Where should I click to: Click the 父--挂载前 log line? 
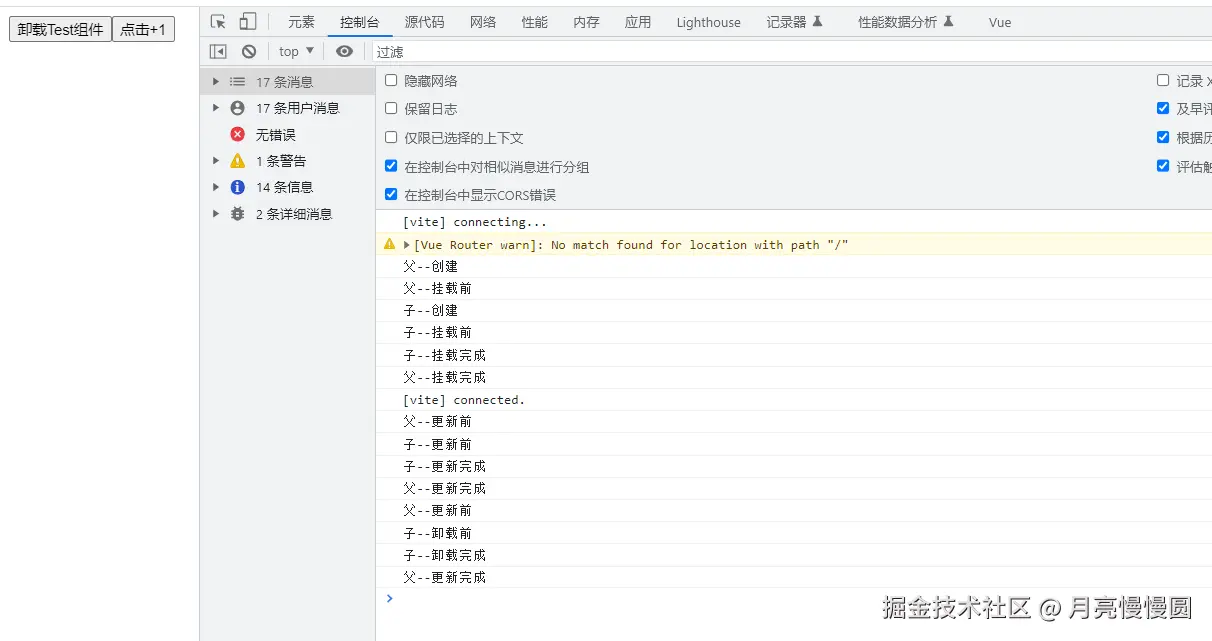pos(794,288)
